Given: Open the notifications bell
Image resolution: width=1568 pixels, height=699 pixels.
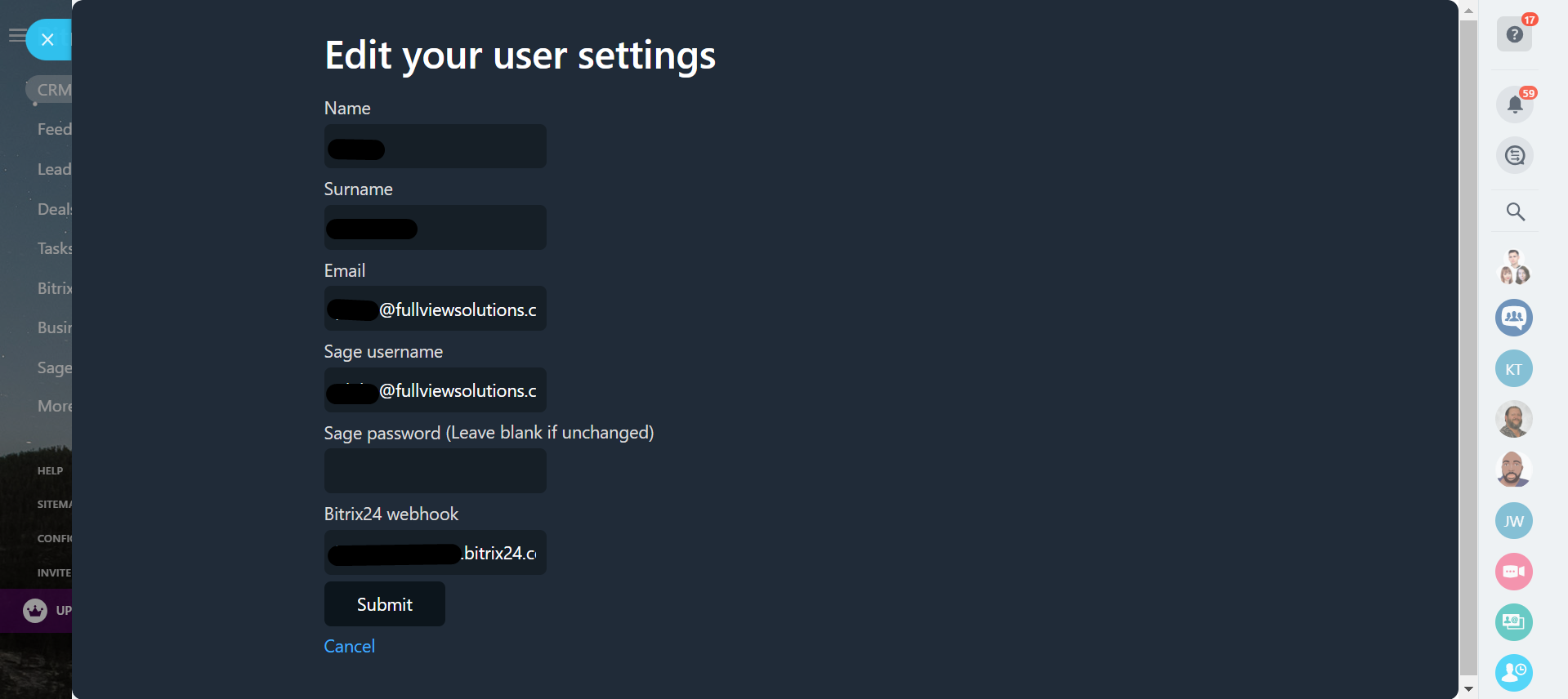Looking at the screenshot, I should [1514, 105].
